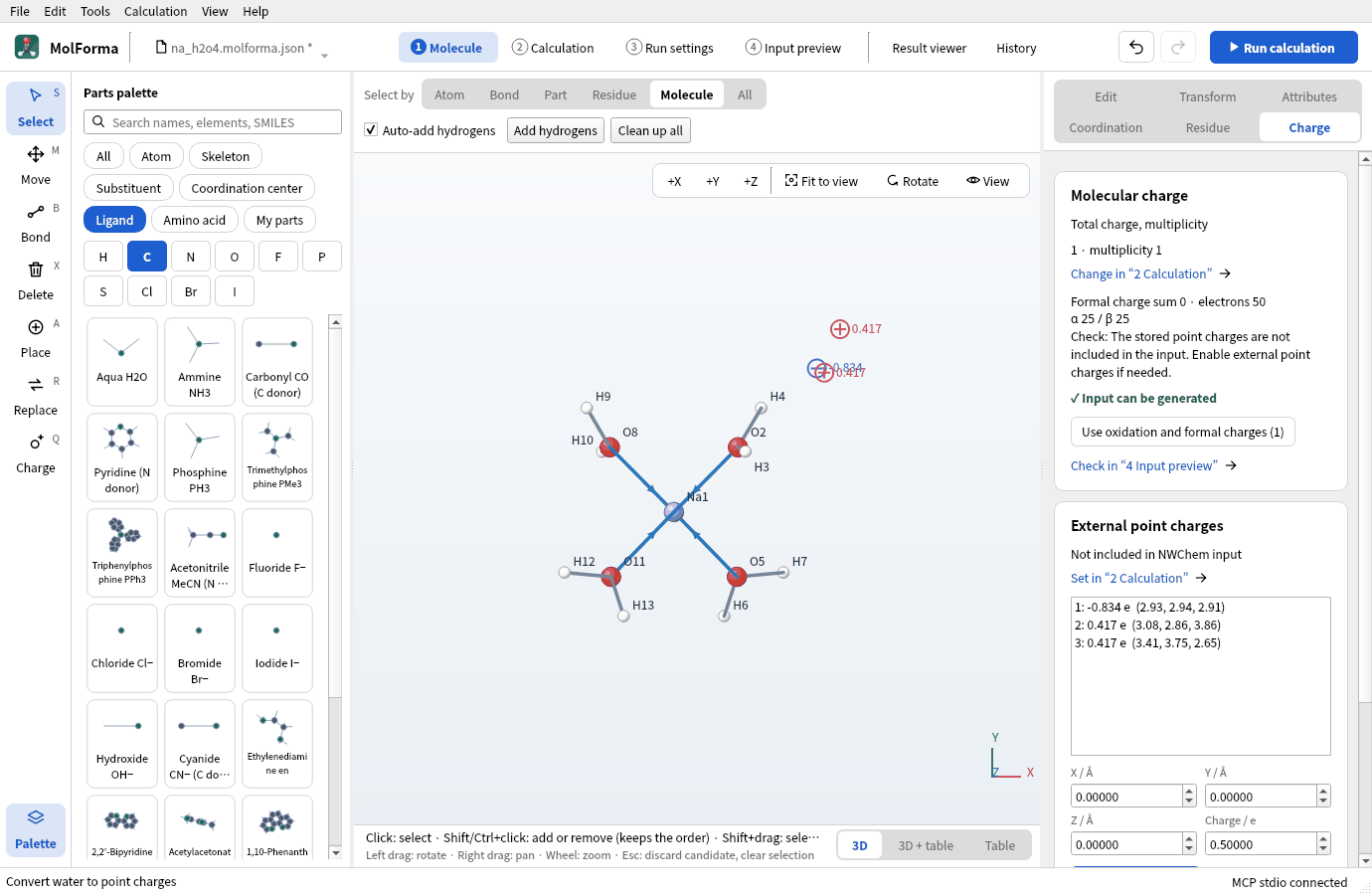
Task: Open the Tools menu
Action: [95, 11]
